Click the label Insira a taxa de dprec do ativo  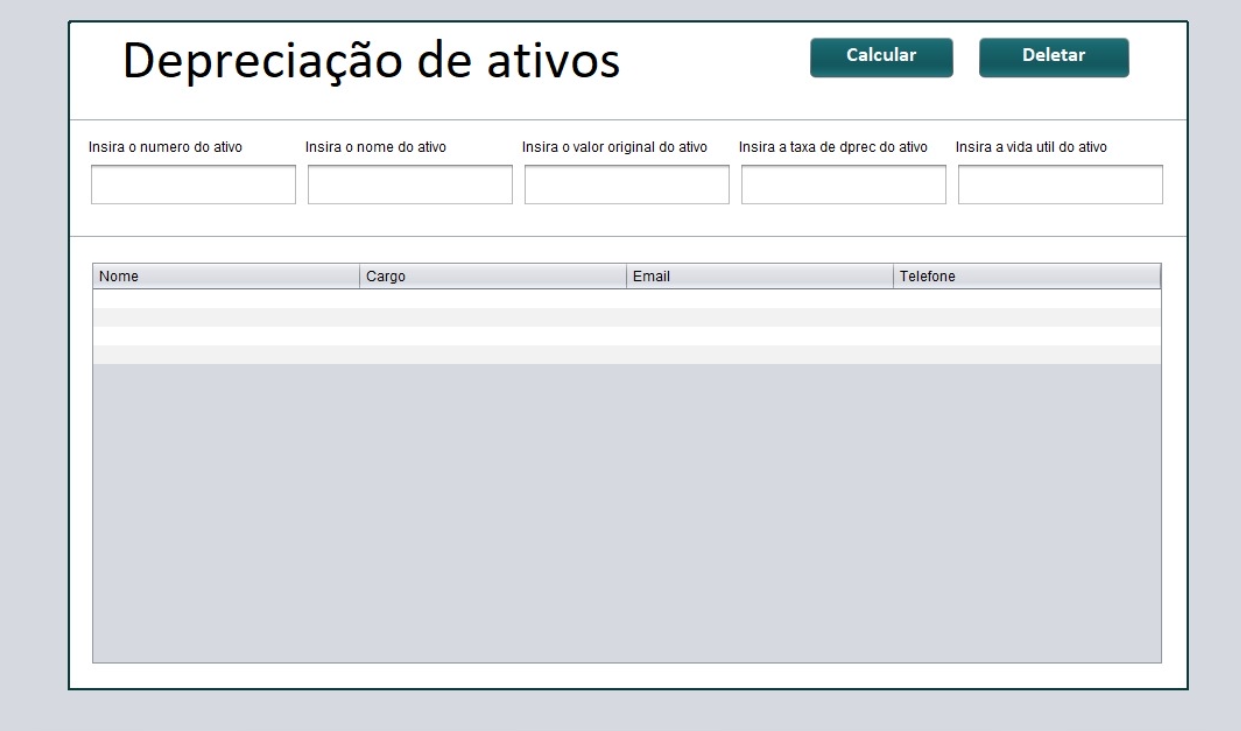837,145
